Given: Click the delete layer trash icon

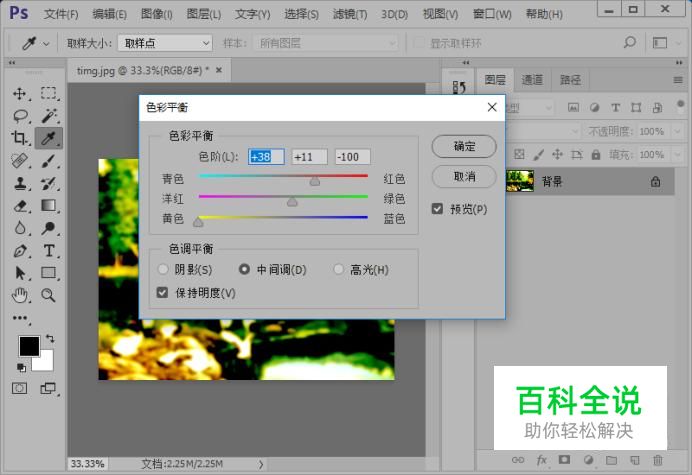Looking at the screenshot, I should pos(658,460).
